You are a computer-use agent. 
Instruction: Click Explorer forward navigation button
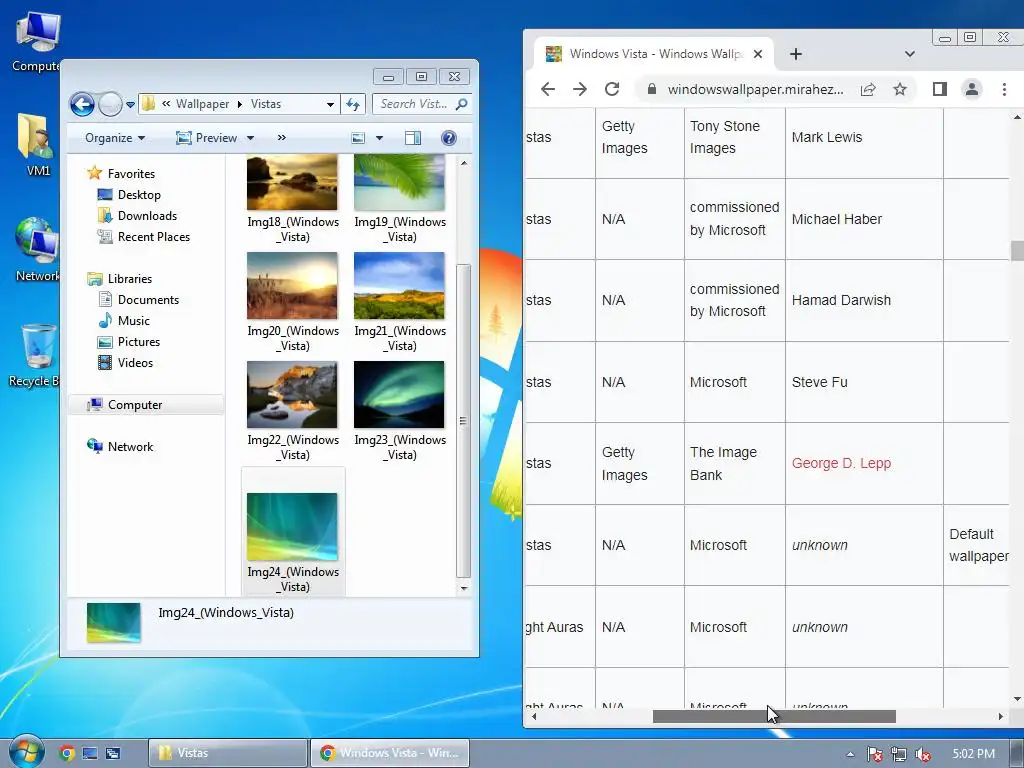[x=110, y=104]
